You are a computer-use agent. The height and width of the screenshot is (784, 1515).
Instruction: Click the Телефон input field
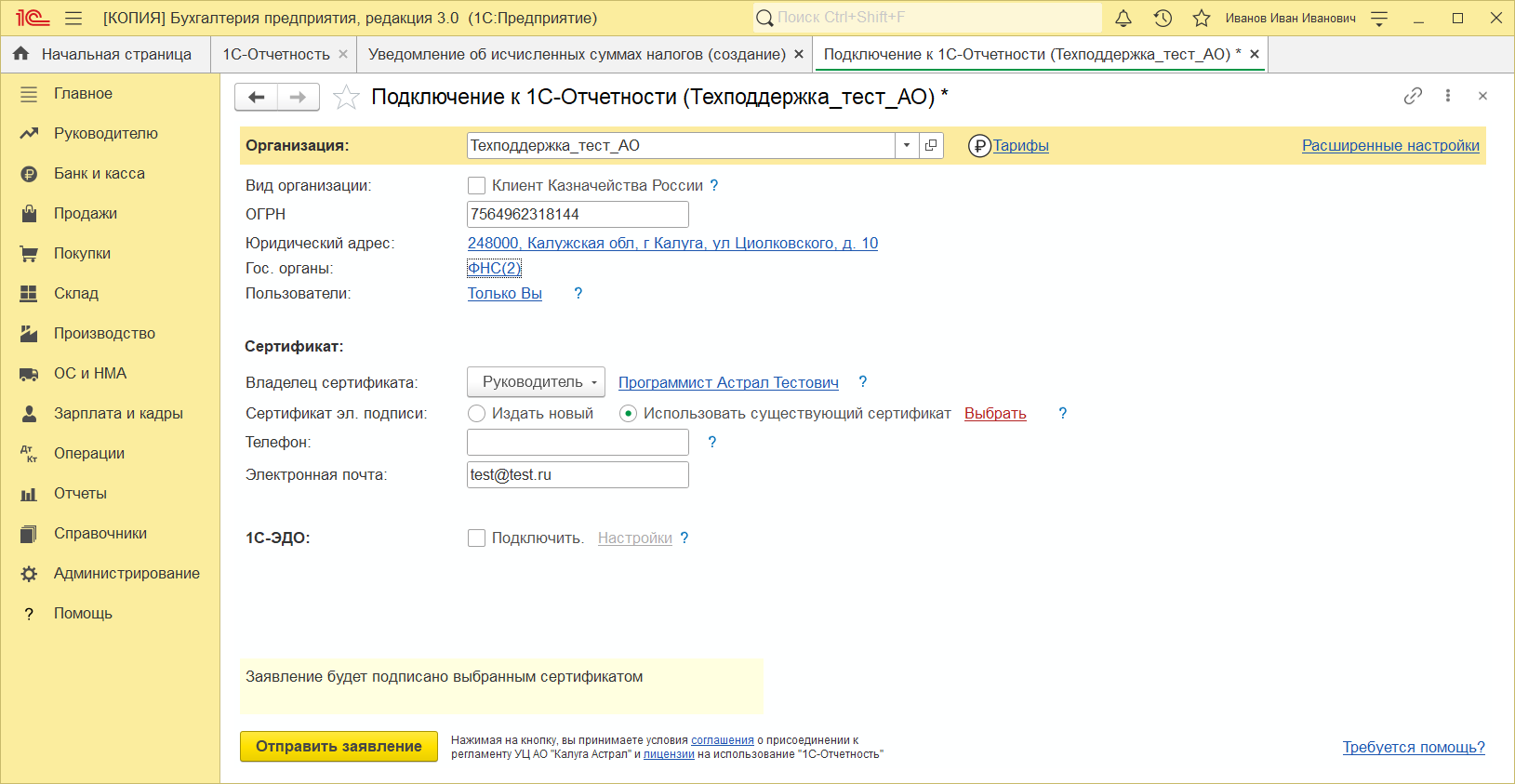[578, 442]
